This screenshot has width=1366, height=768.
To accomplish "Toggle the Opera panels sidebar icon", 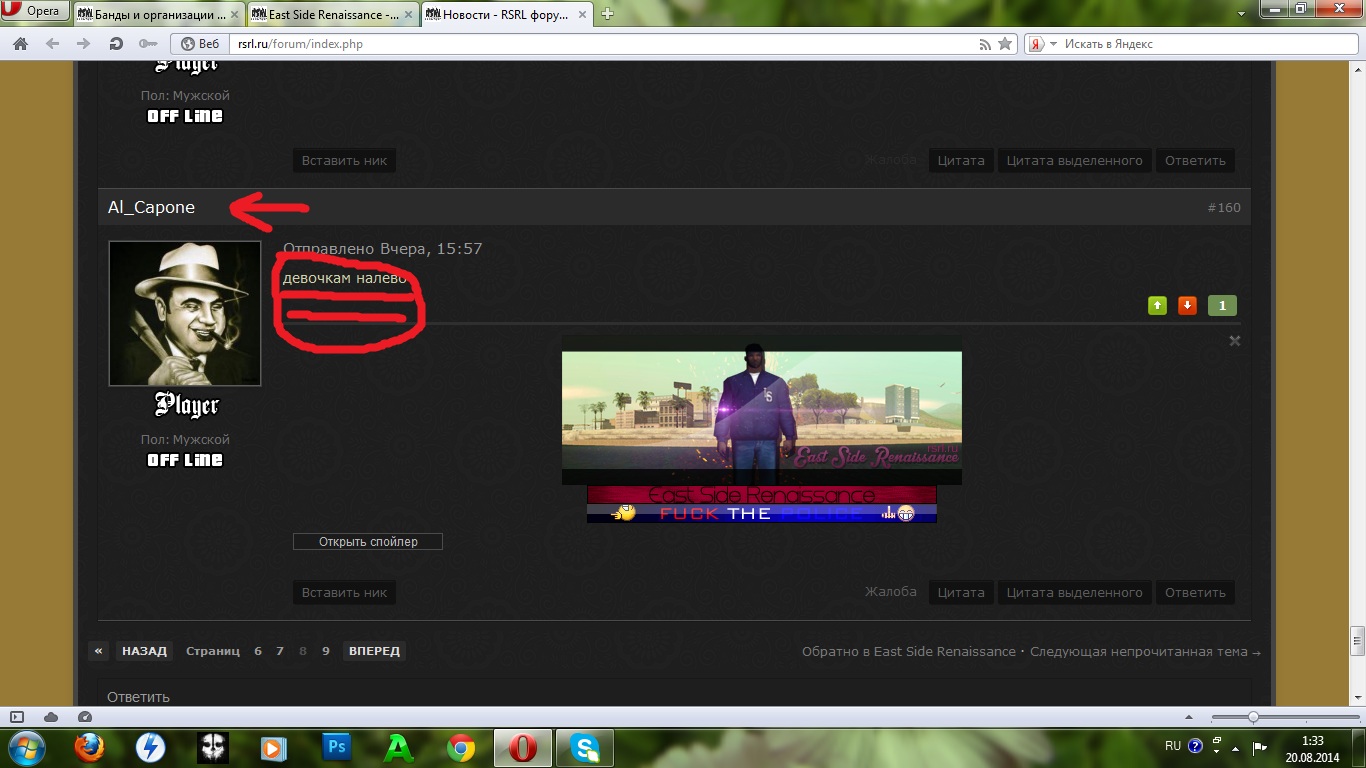I will tap(17, 717).
